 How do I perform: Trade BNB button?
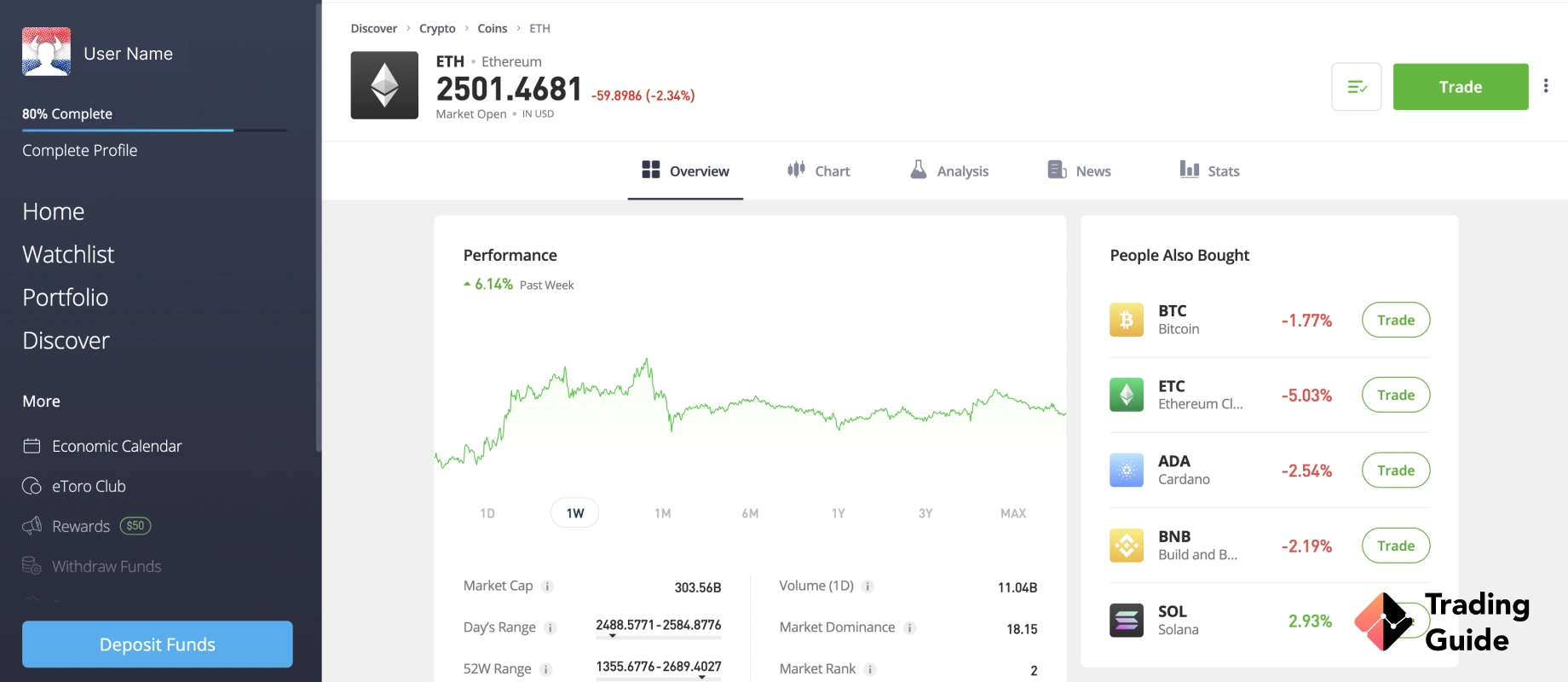point(1396,546)
